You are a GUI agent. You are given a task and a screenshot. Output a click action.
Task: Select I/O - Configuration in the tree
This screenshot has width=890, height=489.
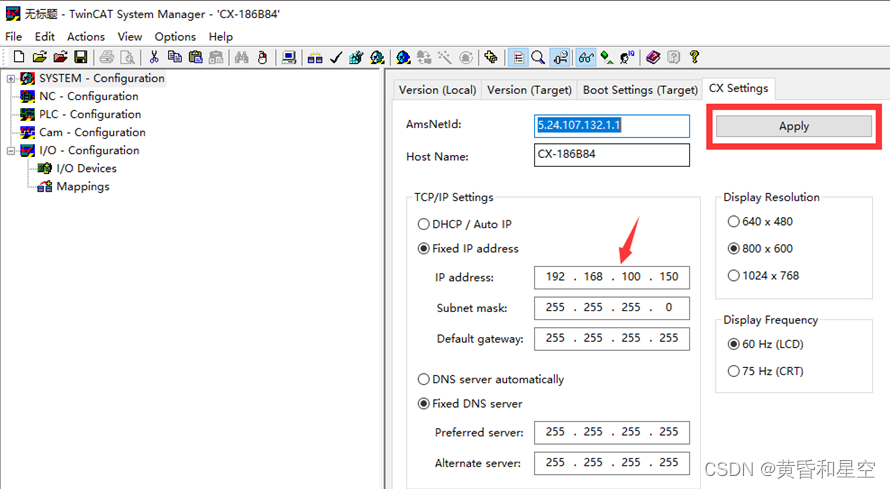[89, 151]
